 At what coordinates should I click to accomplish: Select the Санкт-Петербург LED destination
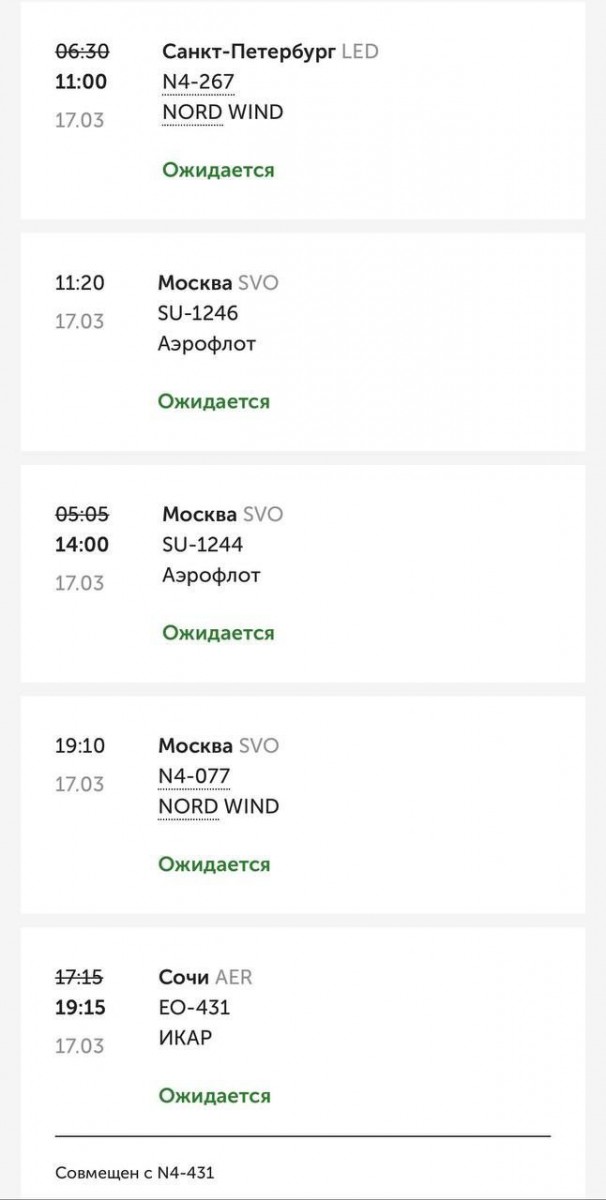[x=270, y=51]
